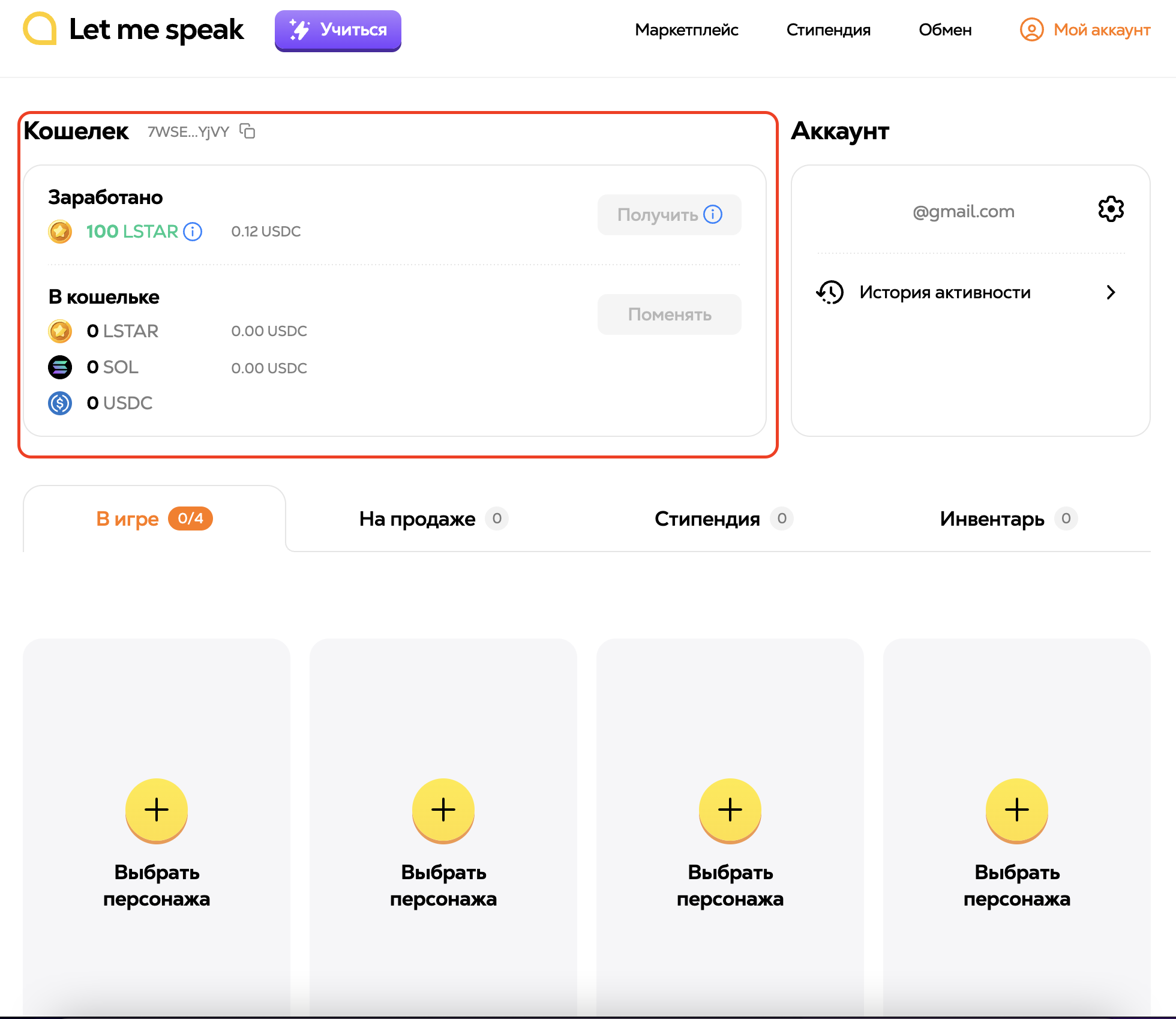This screenshot has width=1176, height=1019.
Task: Click the last Выбрать персонажа label
Action: pos(1017,886)
